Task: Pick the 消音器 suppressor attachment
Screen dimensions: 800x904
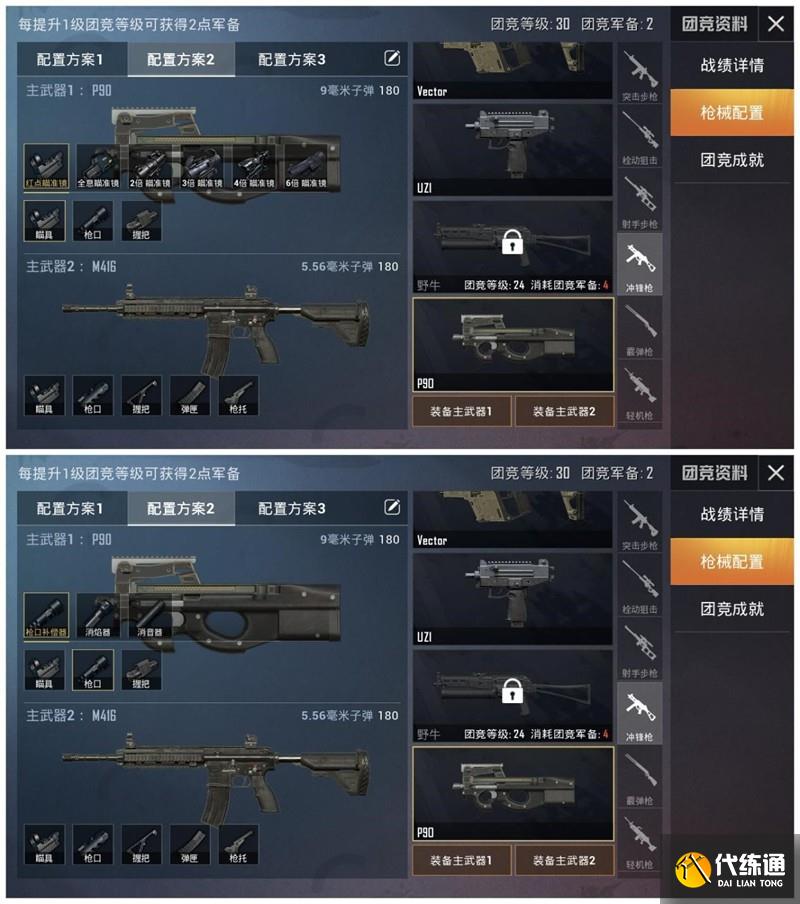Action: pyautogui.click(x=150, y=616)
